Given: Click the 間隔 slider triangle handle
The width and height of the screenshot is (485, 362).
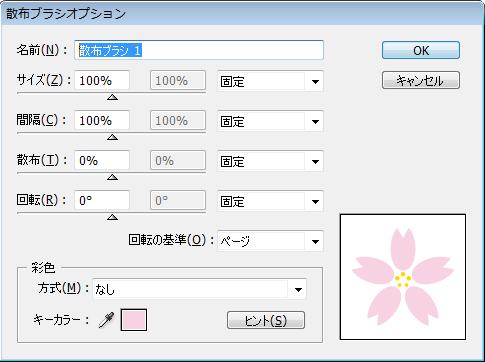Looking at the screenshot, I should coord(113,137).
